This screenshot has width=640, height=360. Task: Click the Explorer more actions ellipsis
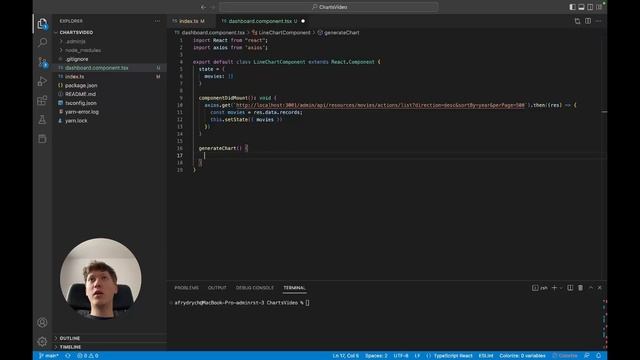[157, 21]
